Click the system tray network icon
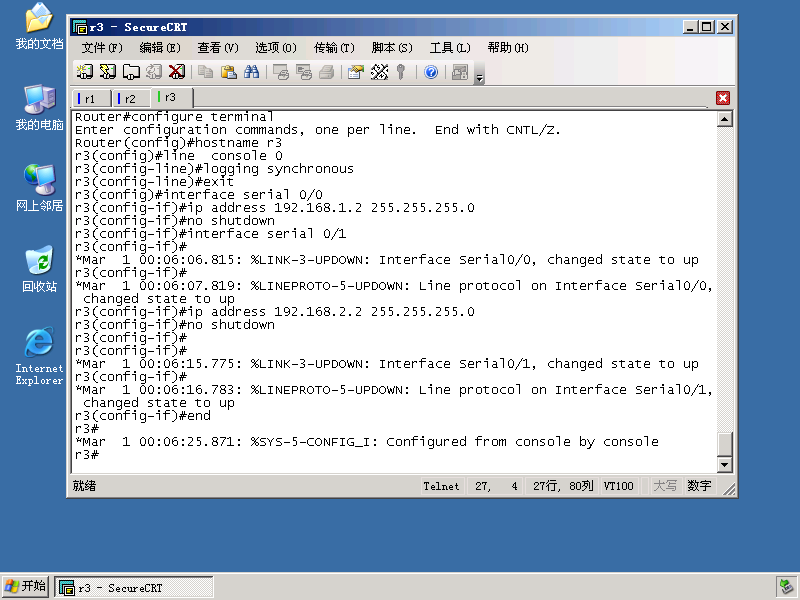The image size is (800, 600). tap(786, 587)
